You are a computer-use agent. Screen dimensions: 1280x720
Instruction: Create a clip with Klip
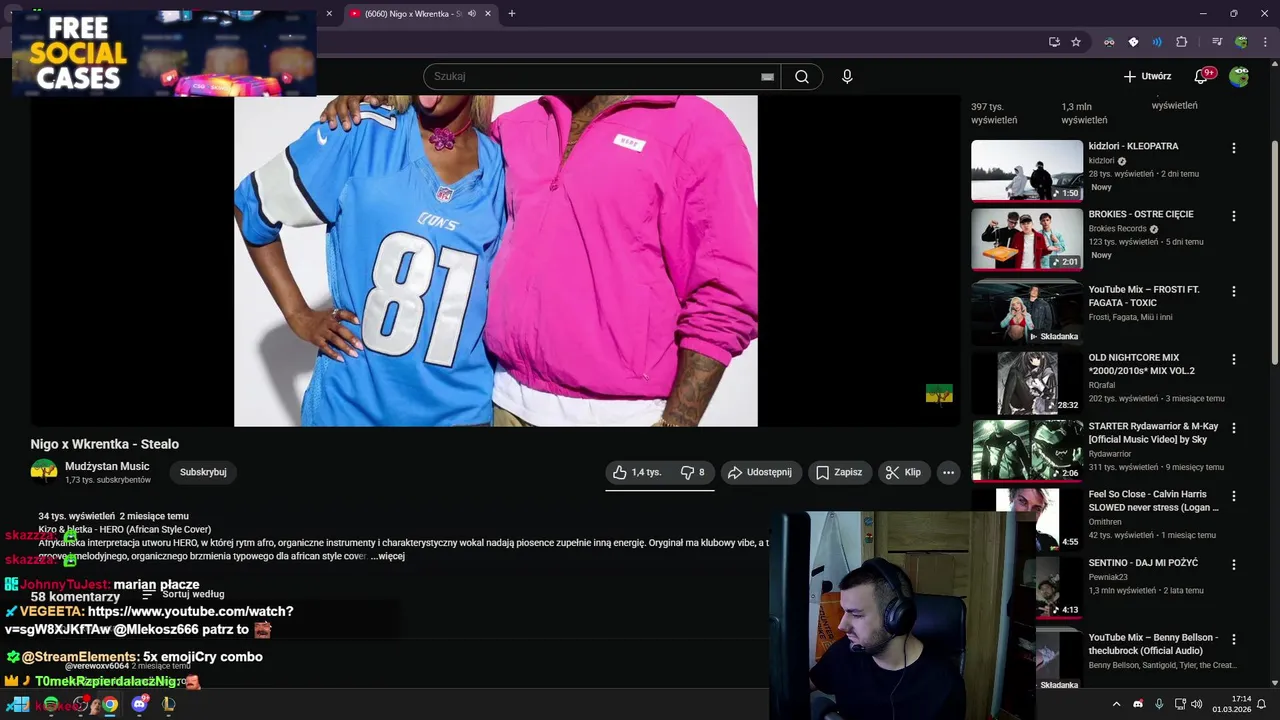click(x=903, y=472)
